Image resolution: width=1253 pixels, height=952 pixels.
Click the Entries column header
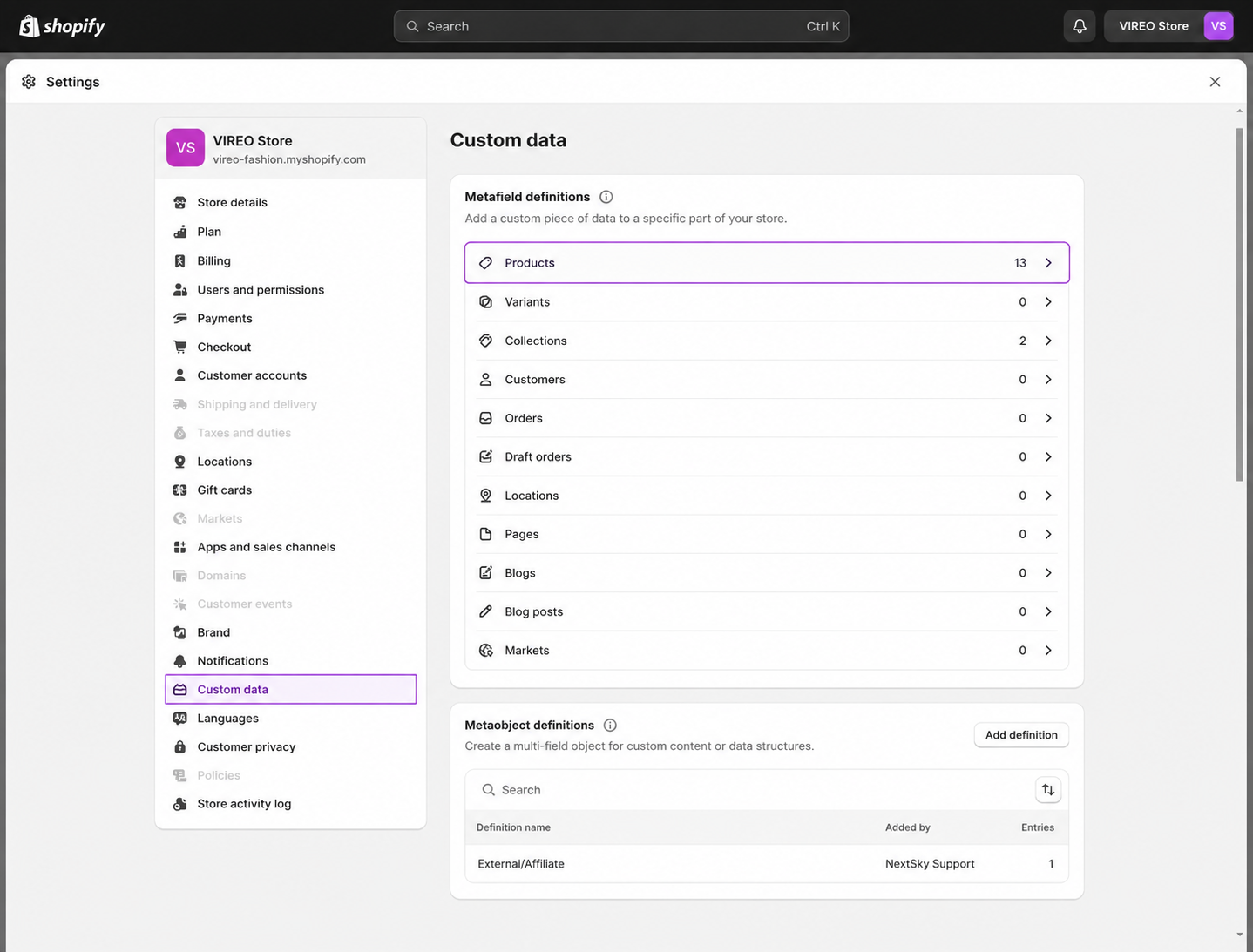pyautogui.click(x=1038, y=827)
